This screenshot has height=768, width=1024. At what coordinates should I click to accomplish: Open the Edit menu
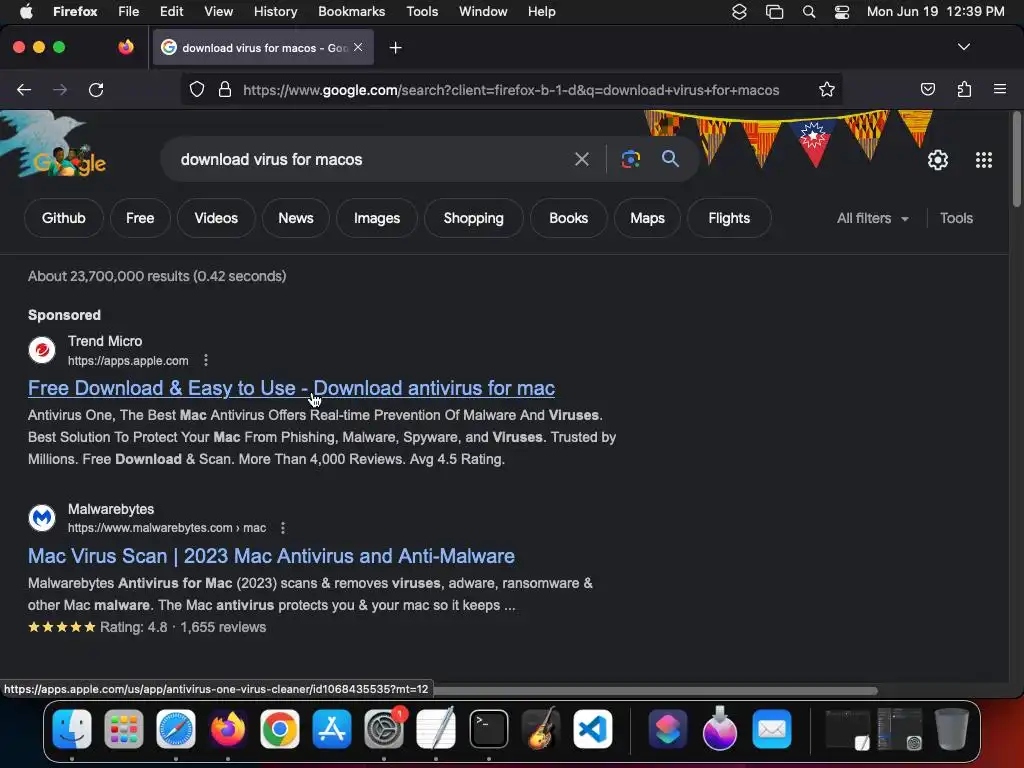[x=171, y=11]
